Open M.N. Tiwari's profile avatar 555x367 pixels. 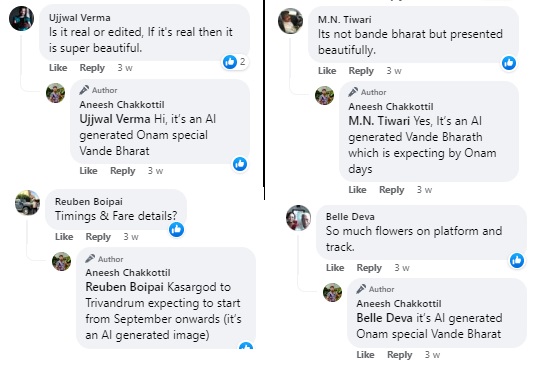pyautogui.click(x=291, y=21)
